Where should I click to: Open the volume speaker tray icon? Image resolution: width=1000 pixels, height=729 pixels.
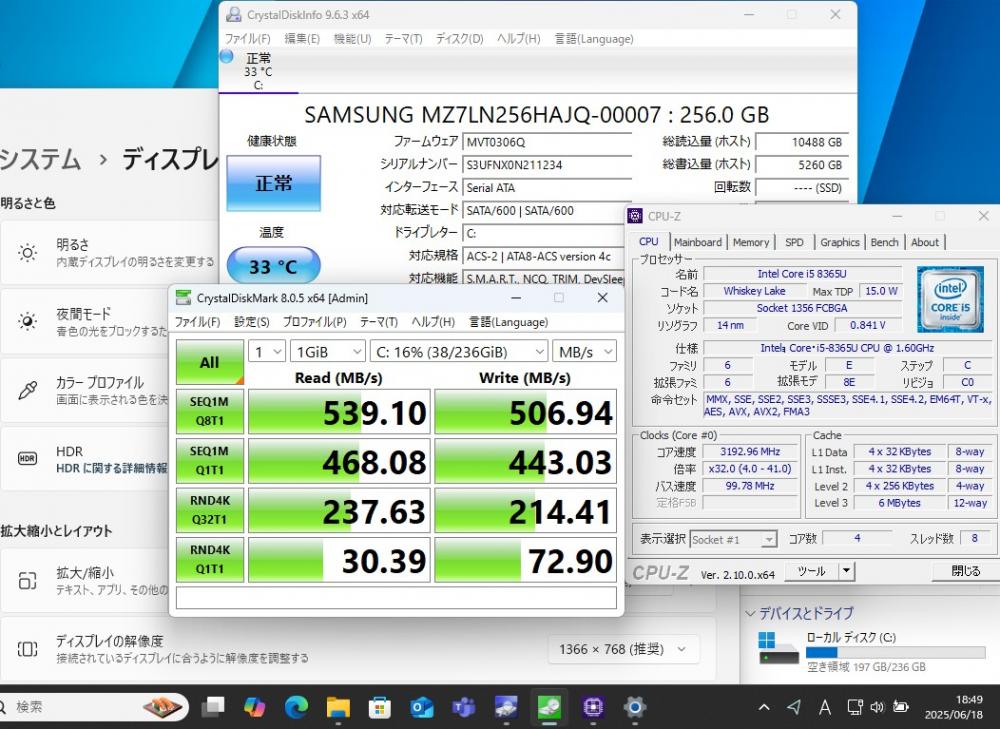tap(878, 707)
